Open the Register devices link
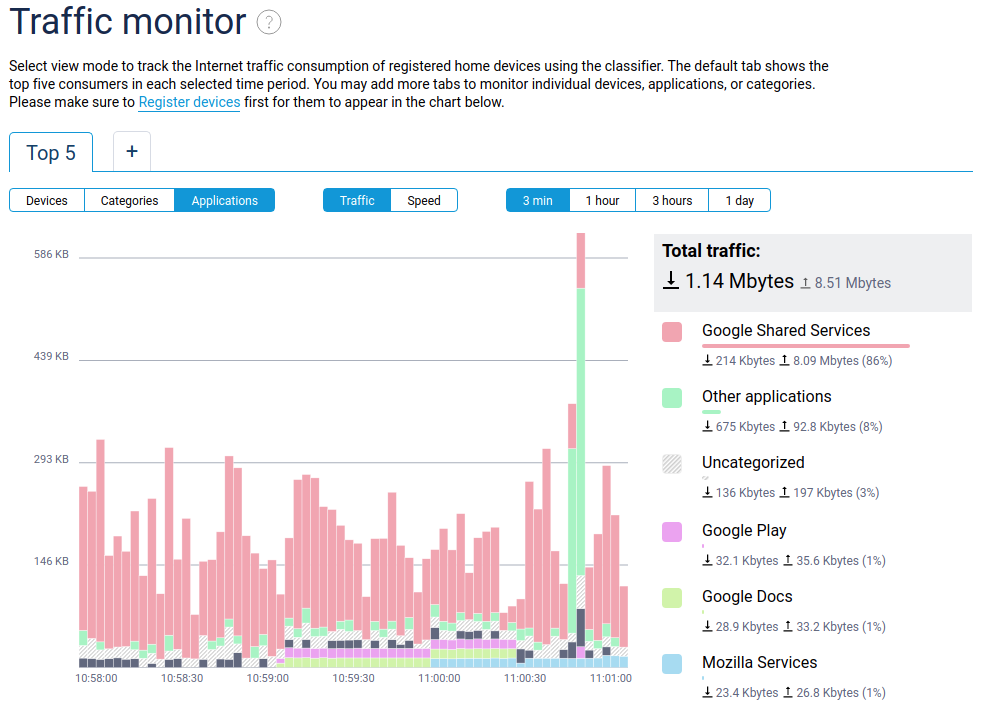This screenshot has height=711, width=981. [189, 102]
